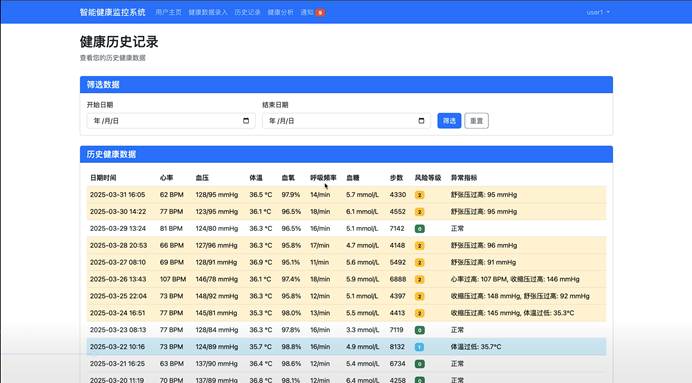Click heart rate 107 BPM cell
The image size is (692, 383).
click(173, 279)
